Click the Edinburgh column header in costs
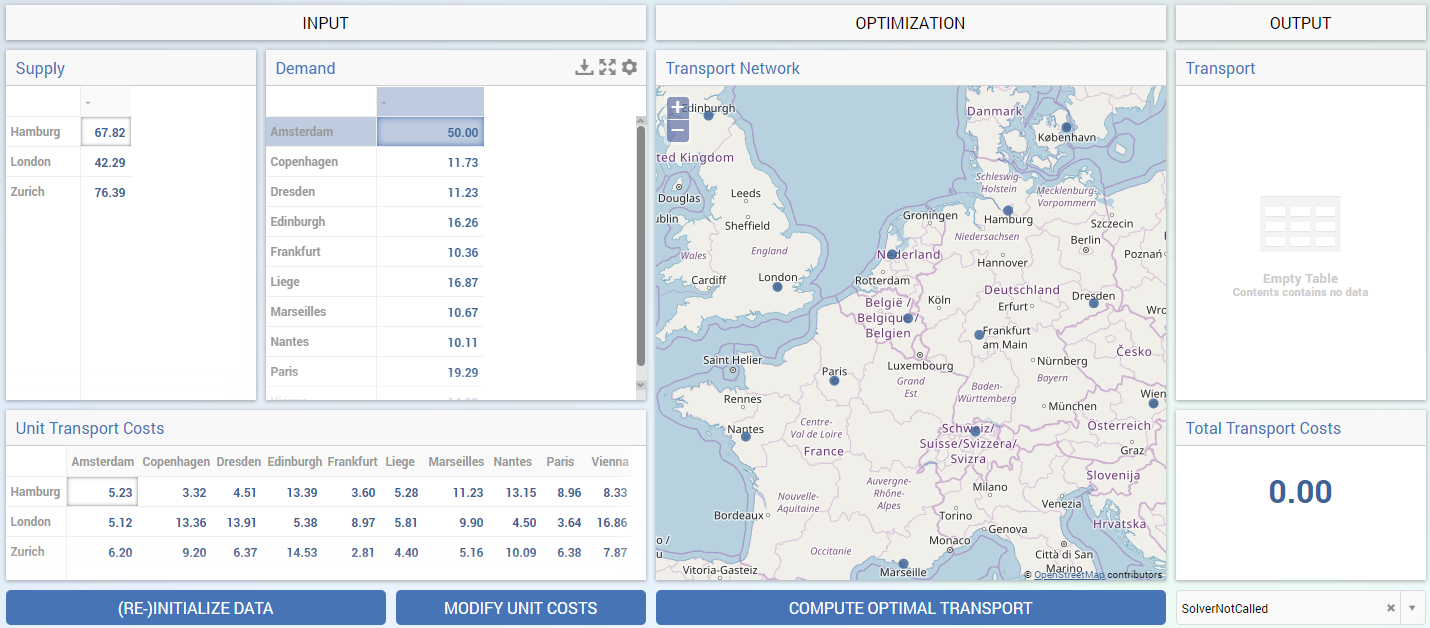Viewport: 1430px width, 628px height. pyautogui.click(x=295, y=462)
